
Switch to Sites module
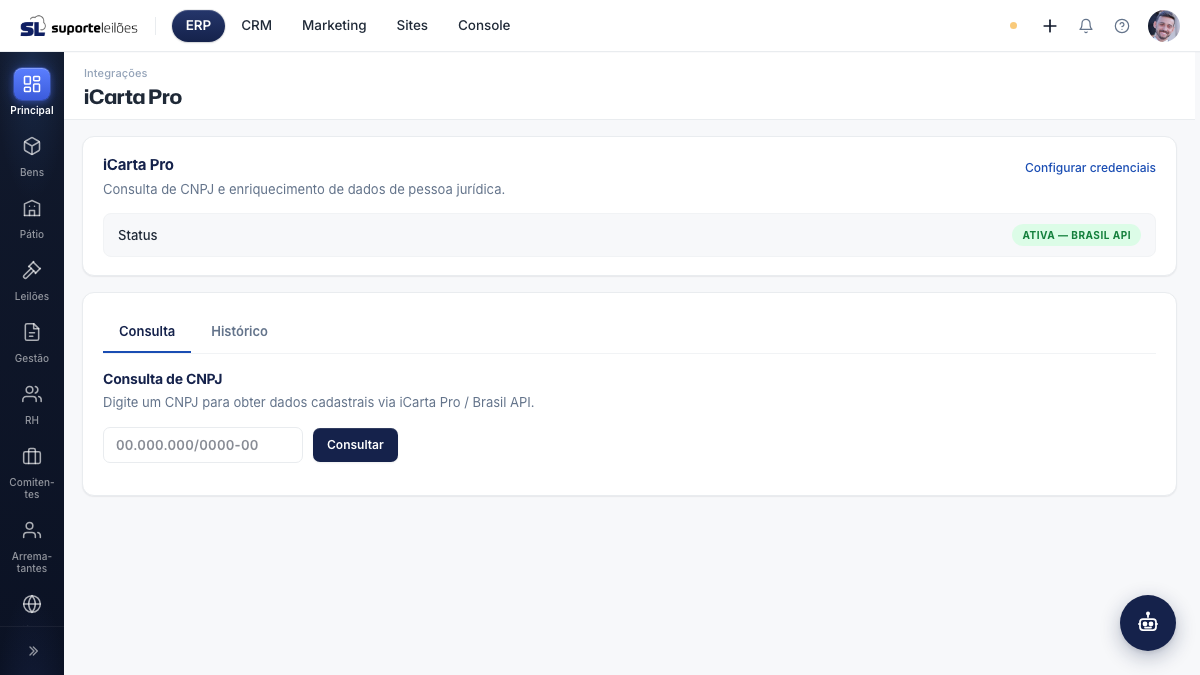pyautogui.click(x=412, y=26)
